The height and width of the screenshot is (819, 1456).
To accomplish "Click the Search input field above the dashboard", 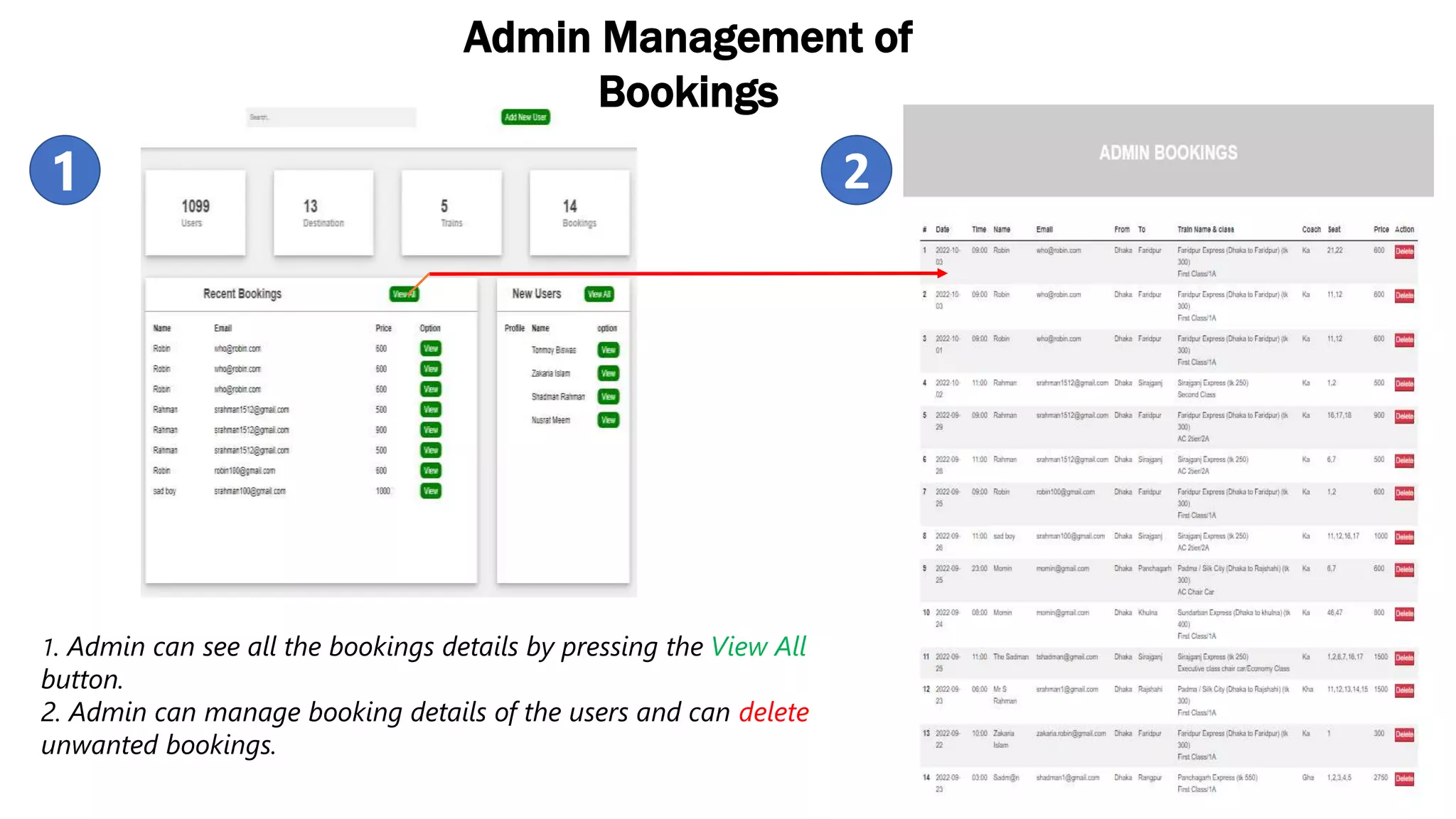I will click(331, 117).
